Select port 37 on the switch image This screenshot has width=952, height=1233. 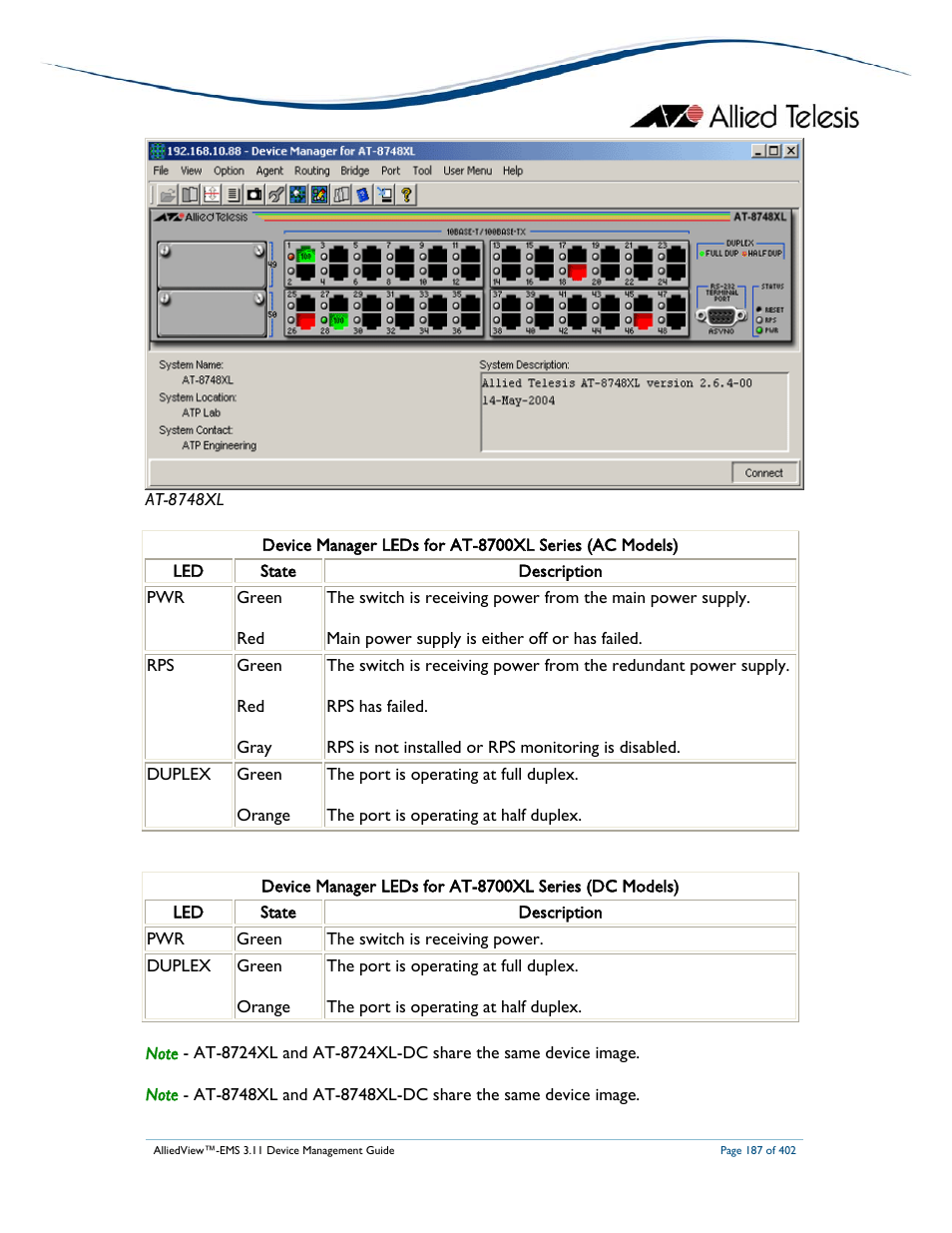(511, 305)
